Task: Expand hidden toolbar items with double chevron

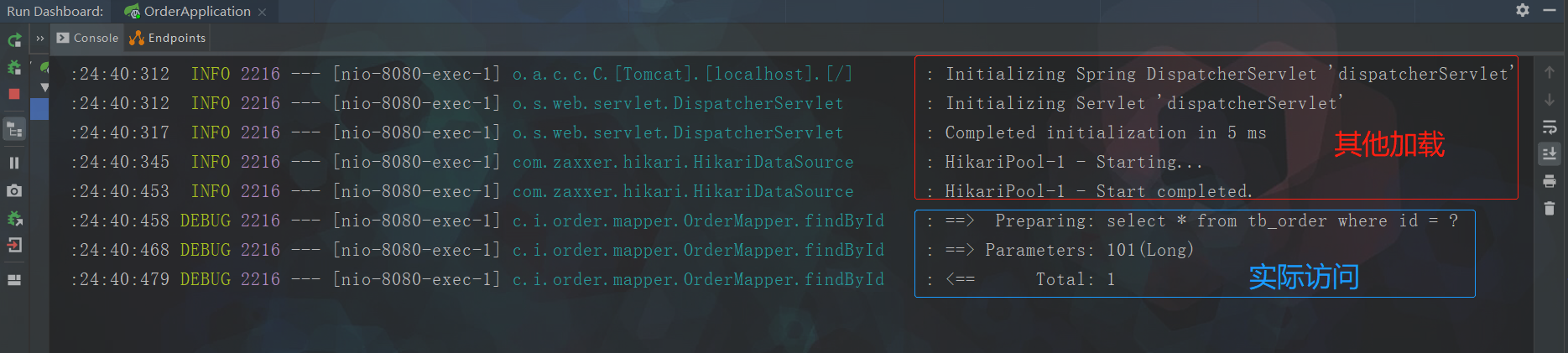Action: pyautogui.click(x=39, y=39)
